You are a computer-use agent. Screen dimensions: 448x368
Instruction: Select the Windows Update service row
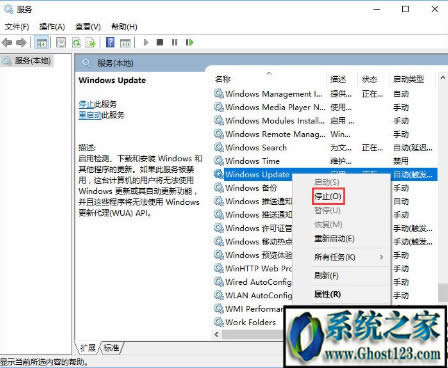325,174
